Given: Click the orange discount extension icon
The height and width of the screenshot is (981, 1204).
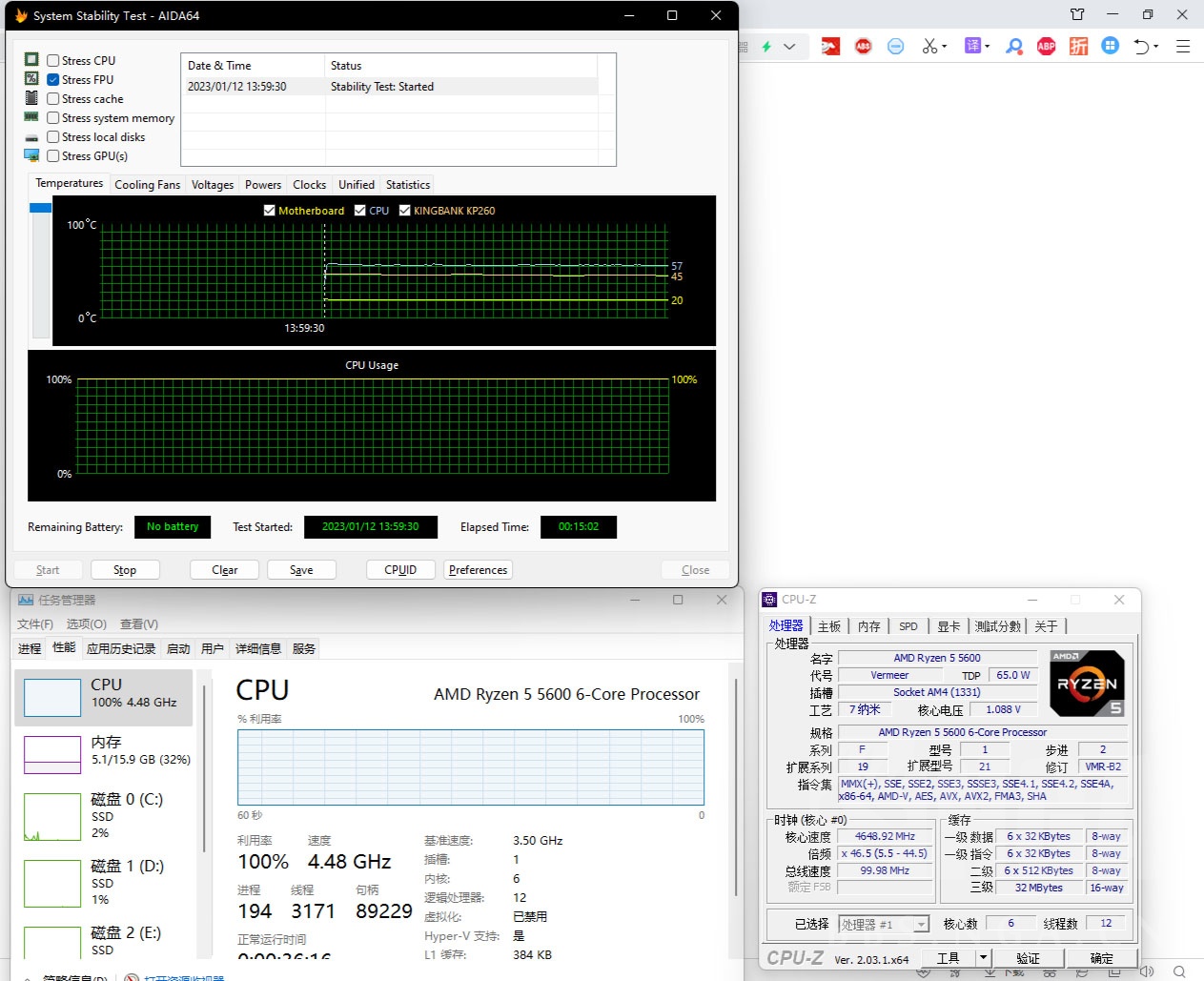Looking at the screenshot, I should (1078, 46).
